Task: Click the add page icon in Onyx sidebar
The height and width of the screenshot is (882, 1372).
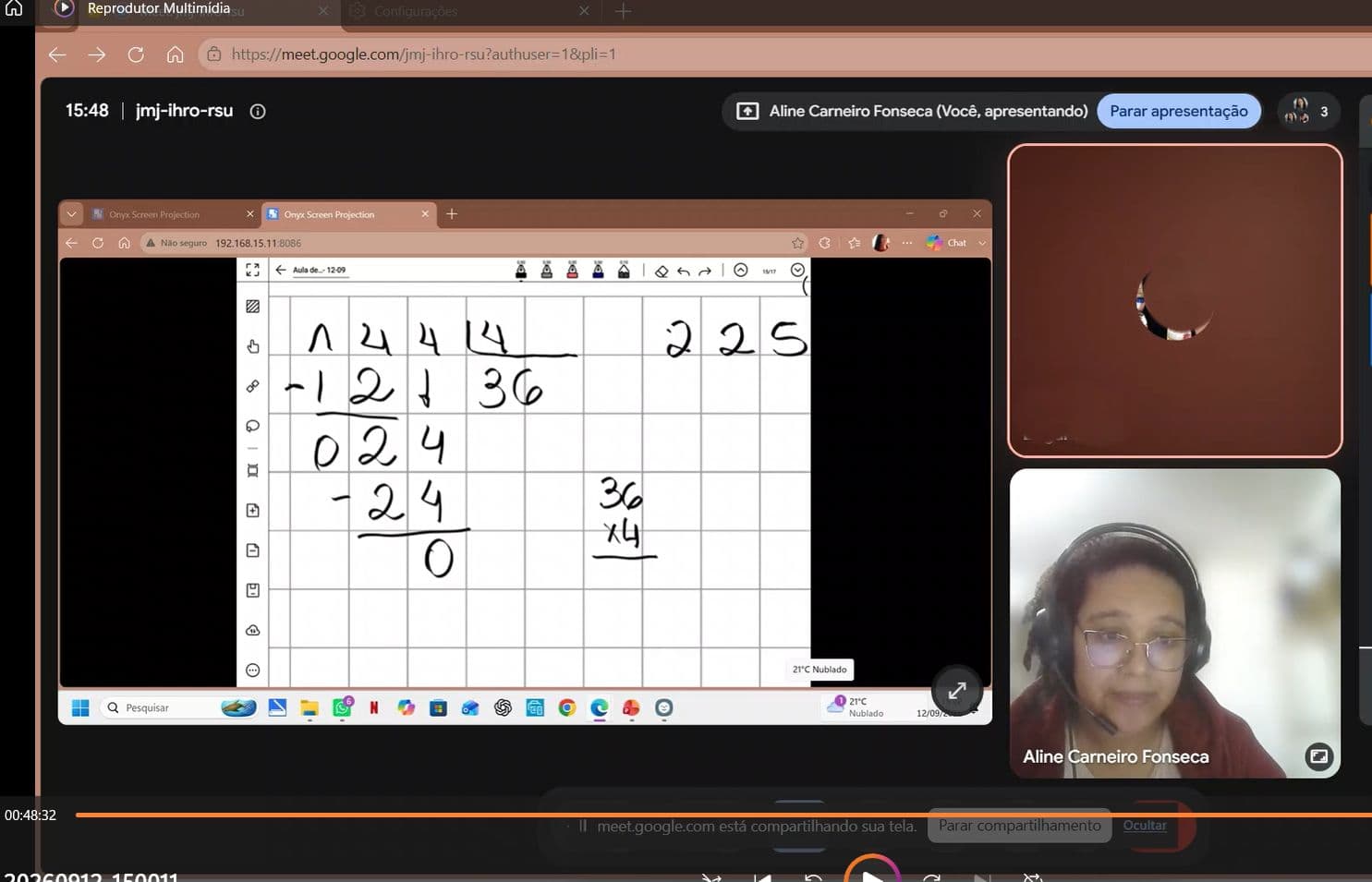Action: pyautogui.click(x=252, y=511)
